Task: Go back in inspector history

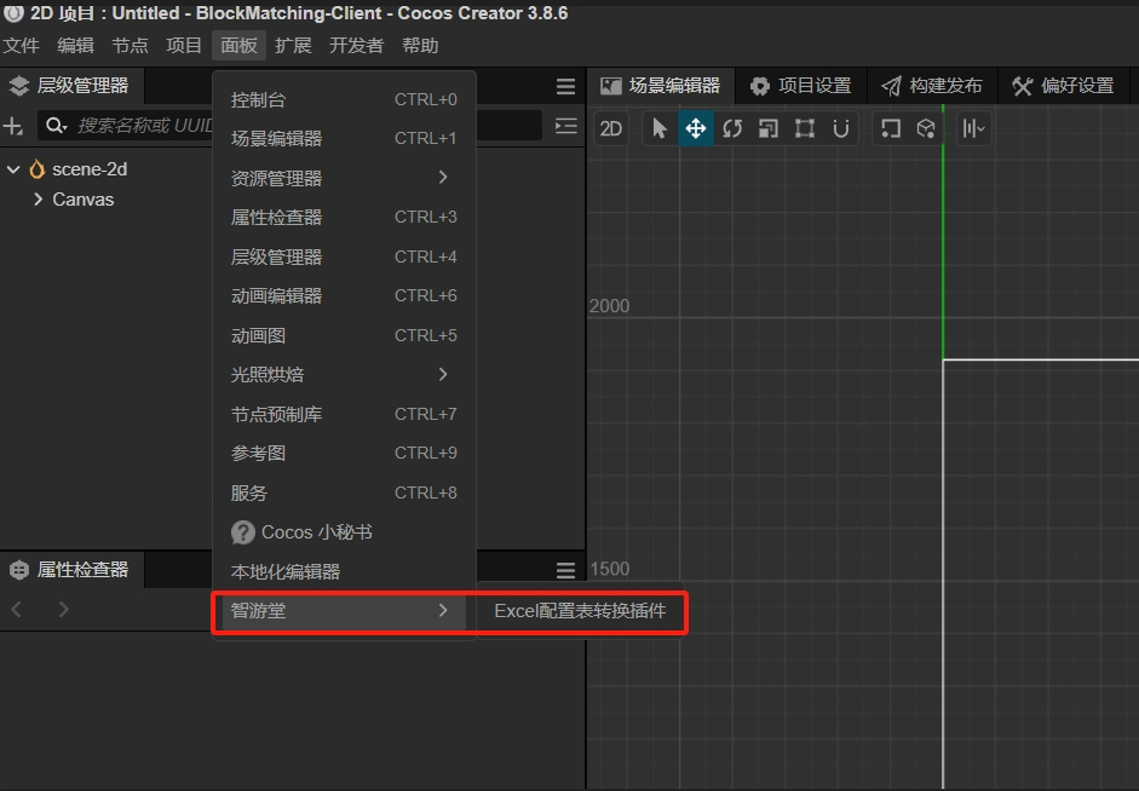Action: coord(17,609)
